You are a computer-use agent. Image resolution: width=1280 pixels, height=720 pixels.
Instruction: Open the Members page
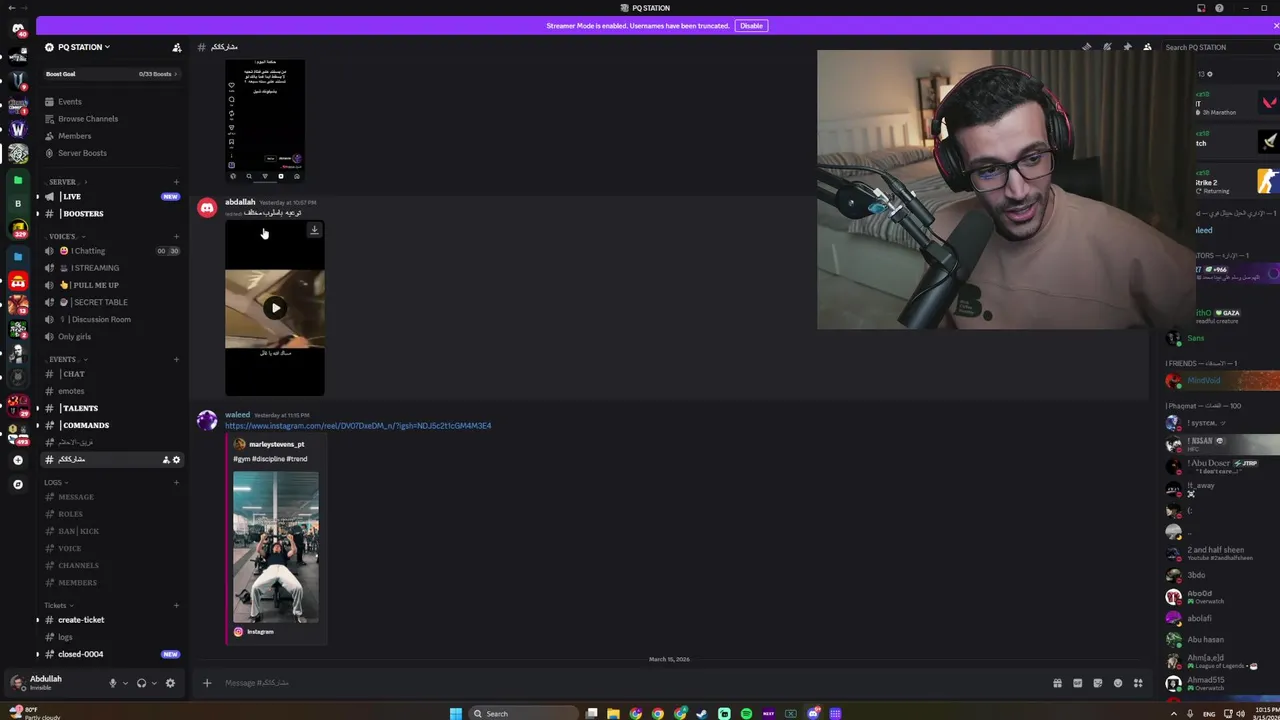pyautogui.click(x=74, y=136)
